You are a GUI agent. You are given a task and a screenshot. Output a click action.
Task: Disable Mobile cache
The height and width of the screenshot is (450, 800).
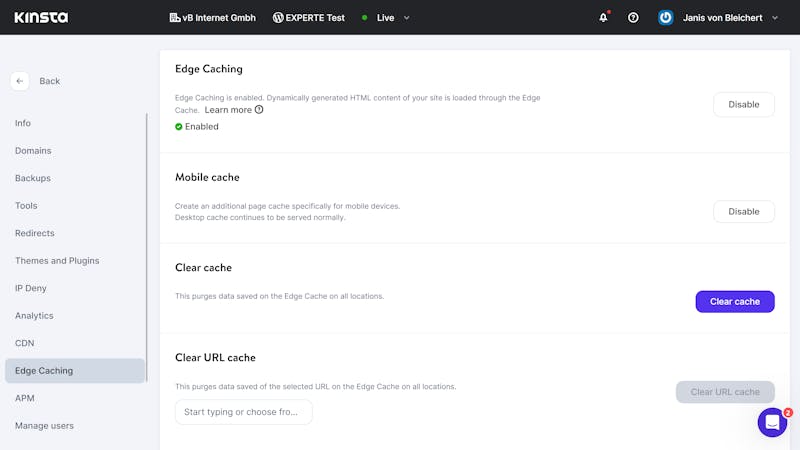pos(743,212)
